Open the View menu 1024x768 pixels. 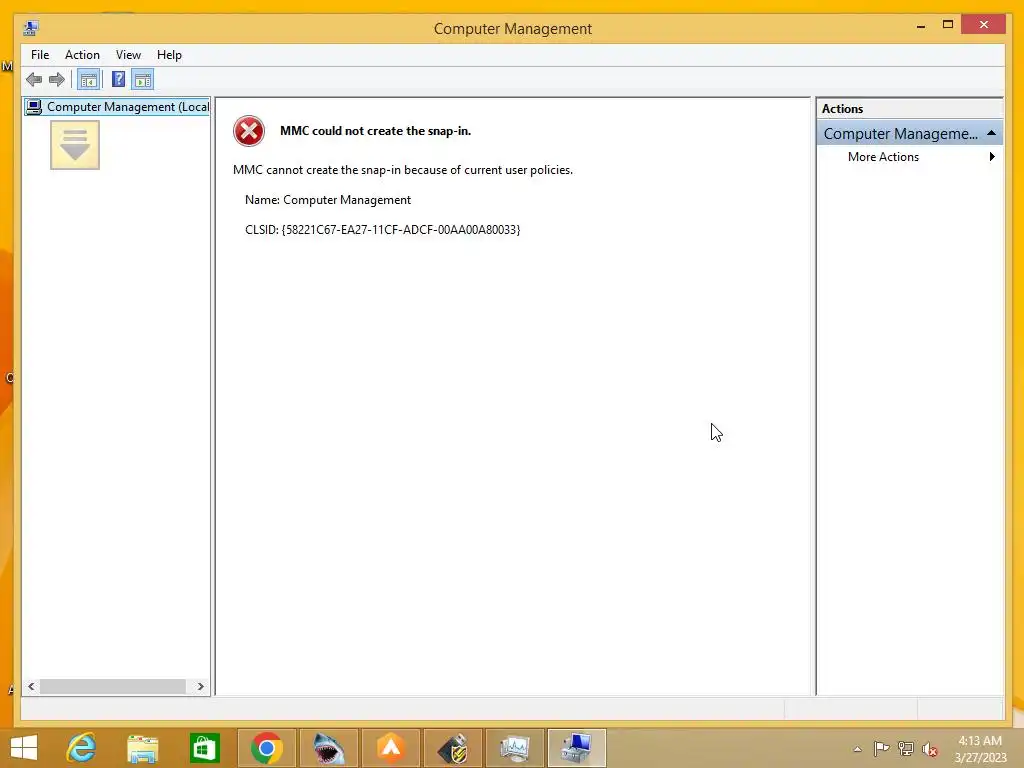128,55
